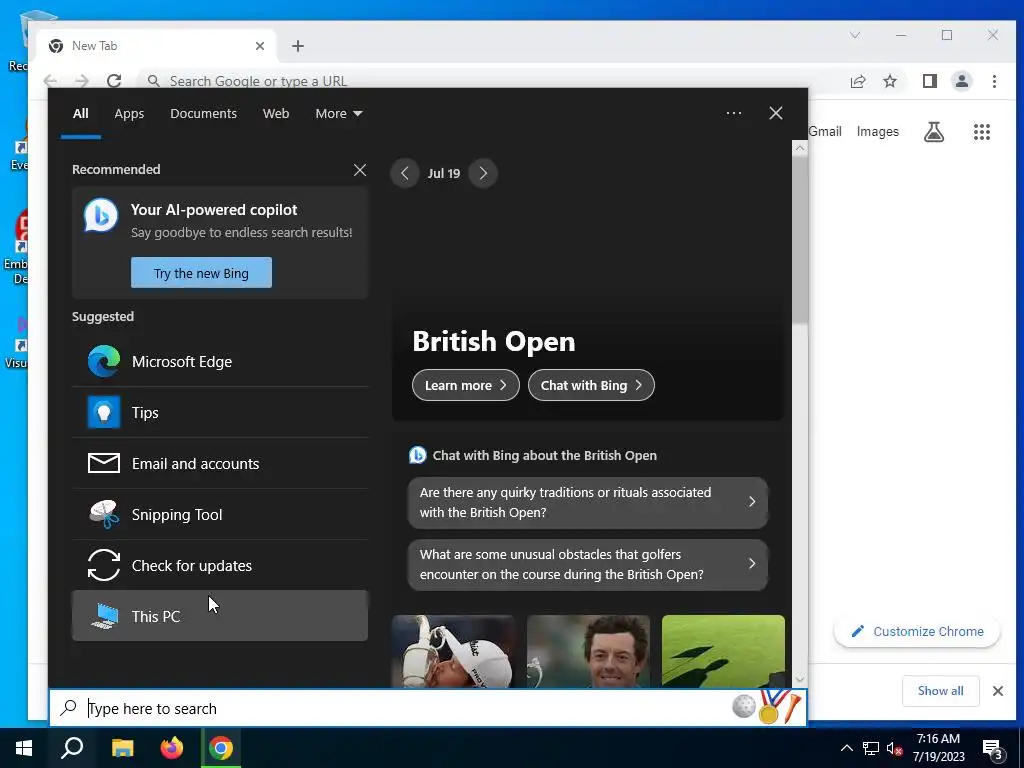This screenshot has height=768, width=1024.
Task: Open File Explorer from taskbar
Action: pos(122,748)
